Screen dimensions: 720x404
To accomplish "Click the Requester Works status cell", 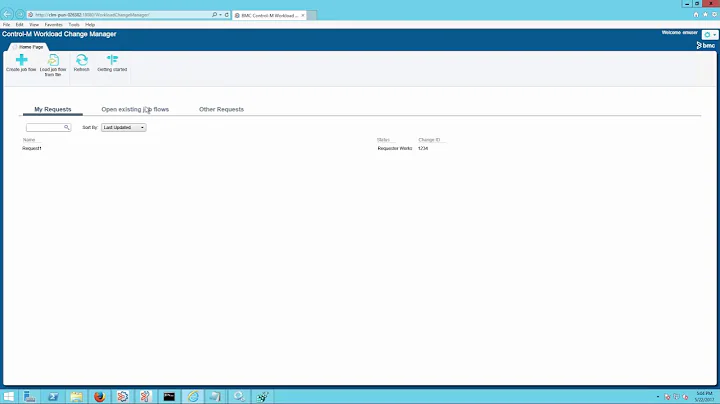I will coord(395,148).
